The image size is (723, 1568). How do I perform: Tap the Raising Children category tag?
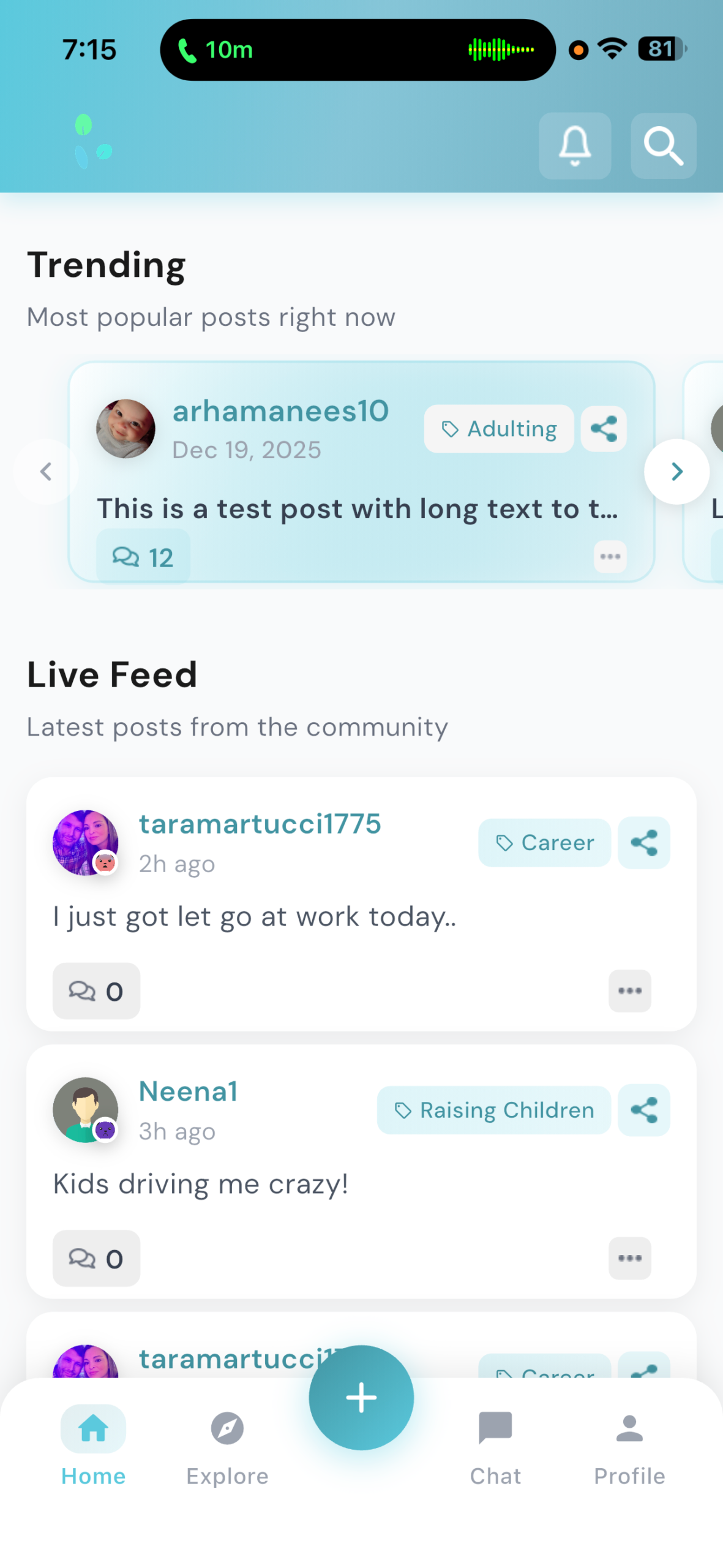pyautogui.click(x=493, y=1109)
